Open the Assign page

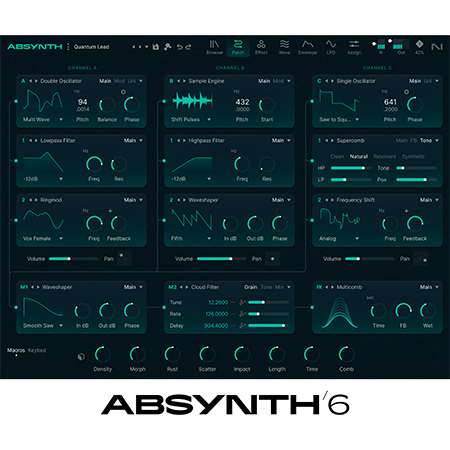click(354, 47)
